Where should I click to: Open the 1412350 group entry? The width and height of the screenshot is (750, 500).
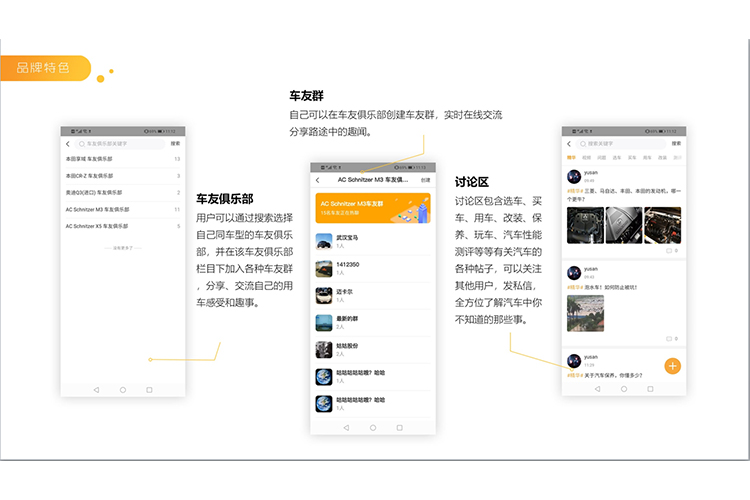tap(373, 268)
